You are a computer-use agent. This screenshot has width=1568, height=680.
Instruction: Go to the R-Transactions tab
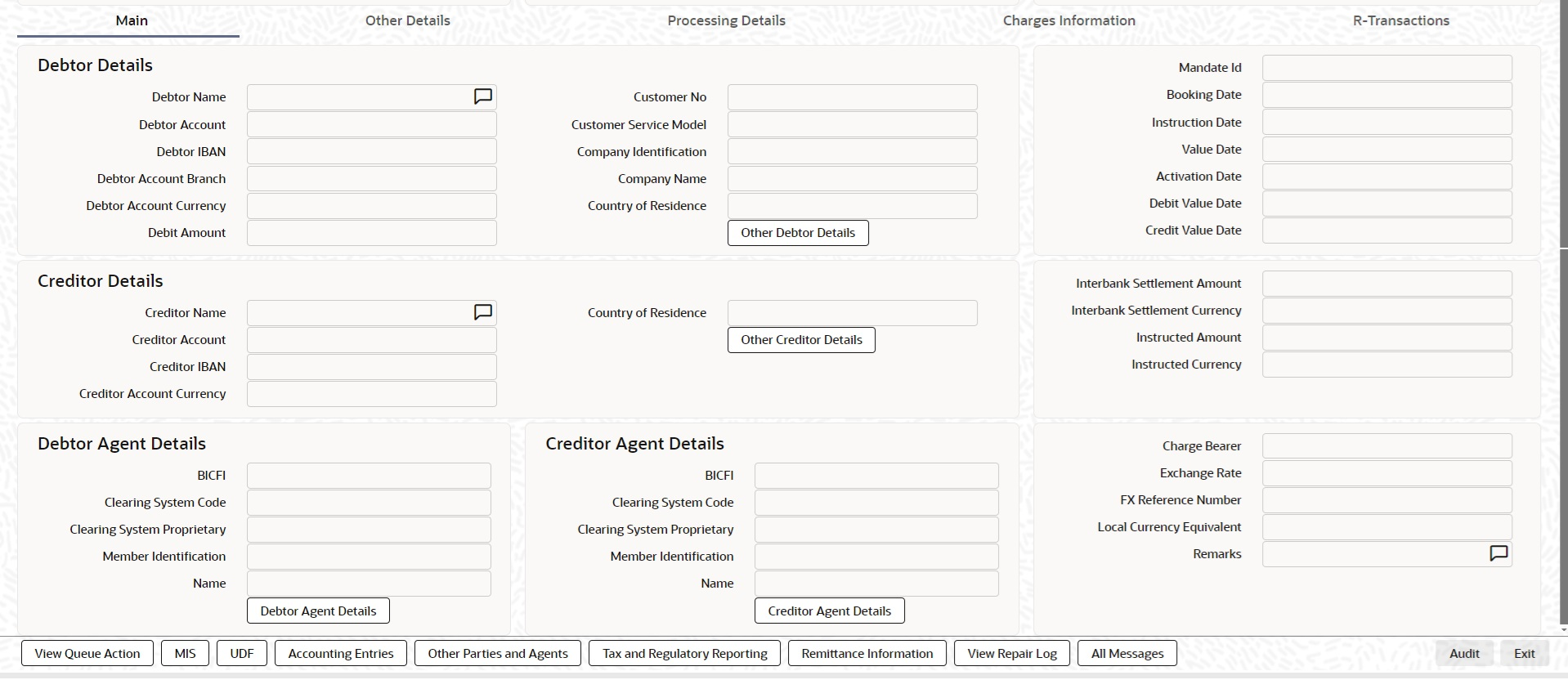1400,20
